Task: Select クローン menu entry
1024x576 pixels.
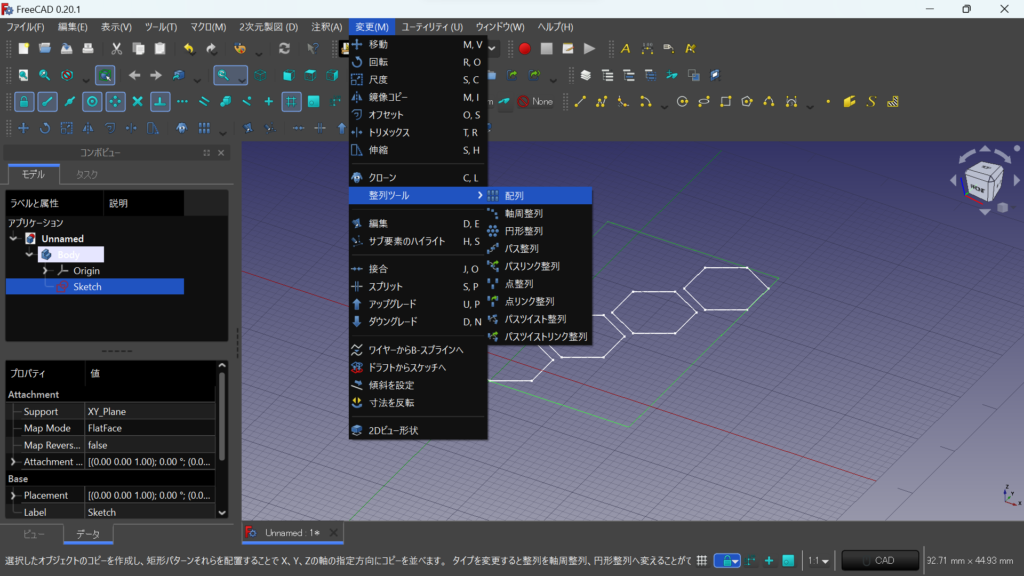Action: click(x=418, y=178)
